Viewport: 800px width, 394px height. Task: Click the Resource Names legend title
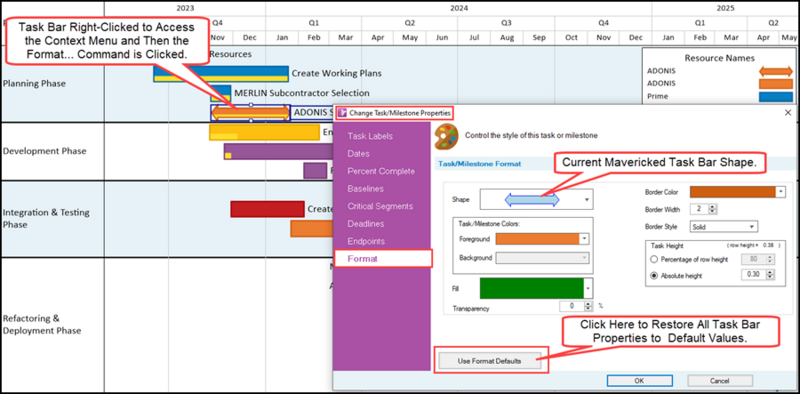[719, 59]
